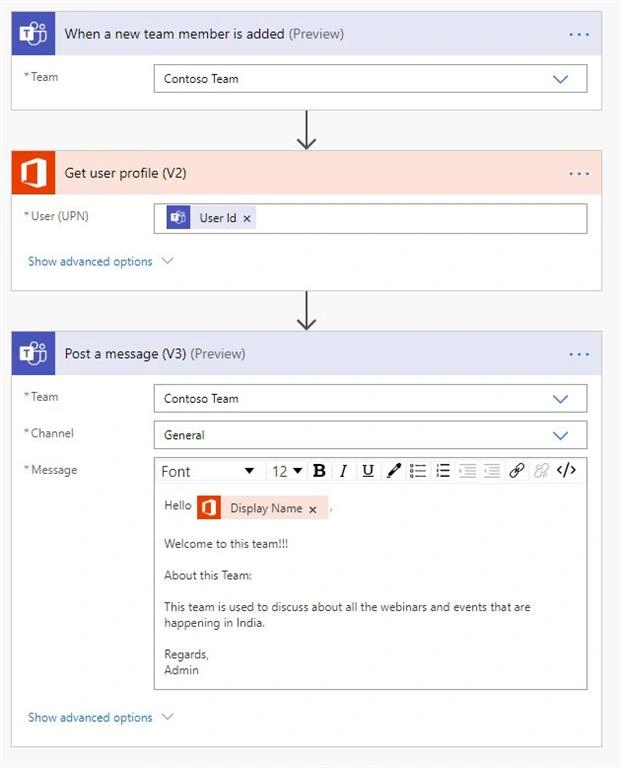Click the 'Welcome to this team!!!' line
Viewport: 622px width, 768px height.
tap(226, 544)
